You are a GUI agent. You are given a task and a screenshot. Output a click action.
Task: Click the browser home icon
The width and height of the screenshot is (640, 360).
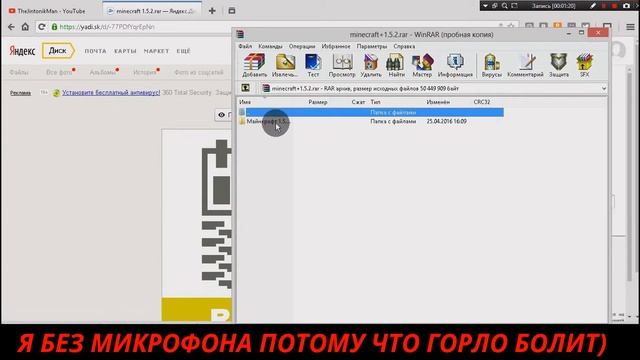click(25, 27)
